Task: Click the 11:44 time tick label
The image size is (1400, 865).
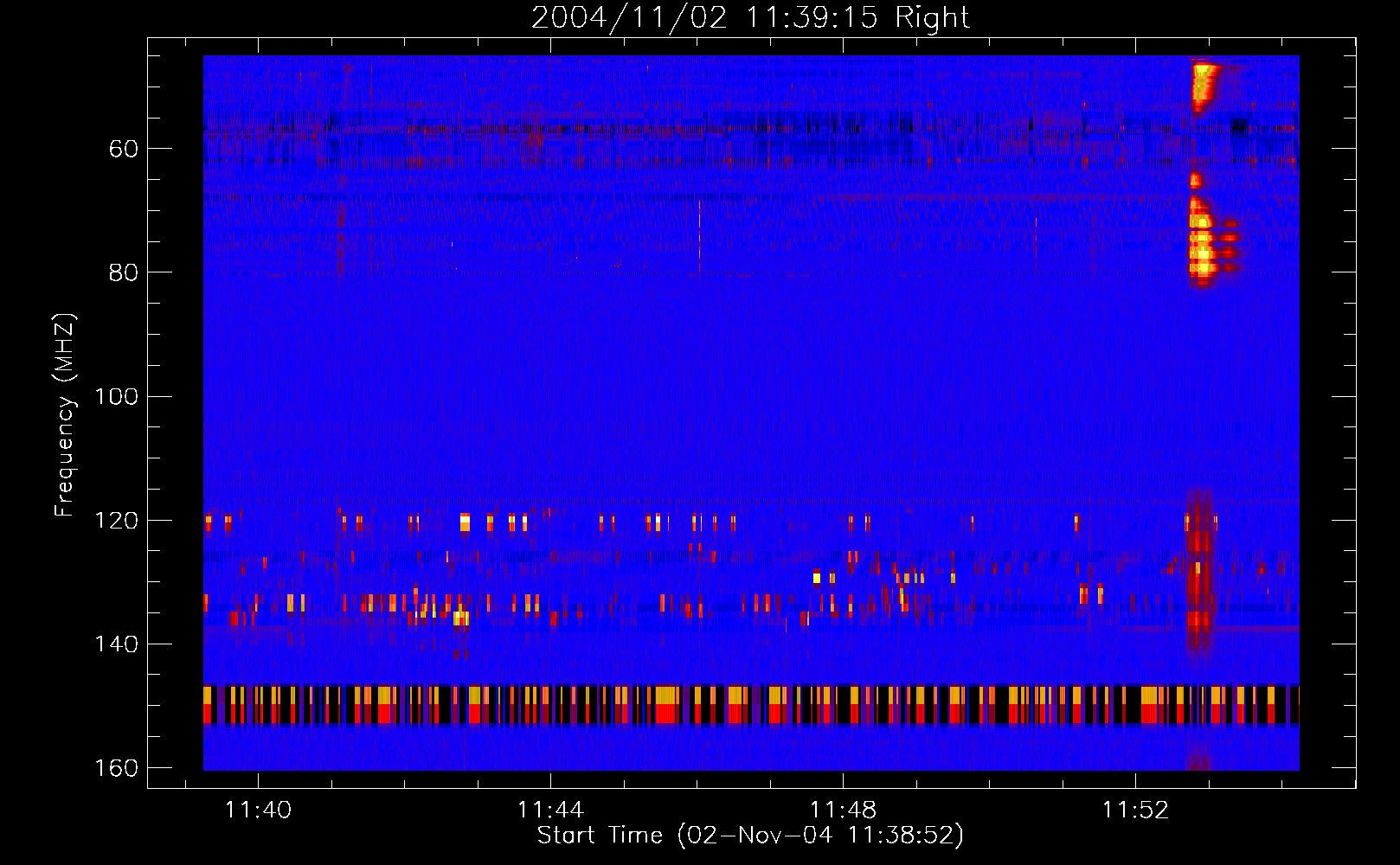Action: coord(550,811)
